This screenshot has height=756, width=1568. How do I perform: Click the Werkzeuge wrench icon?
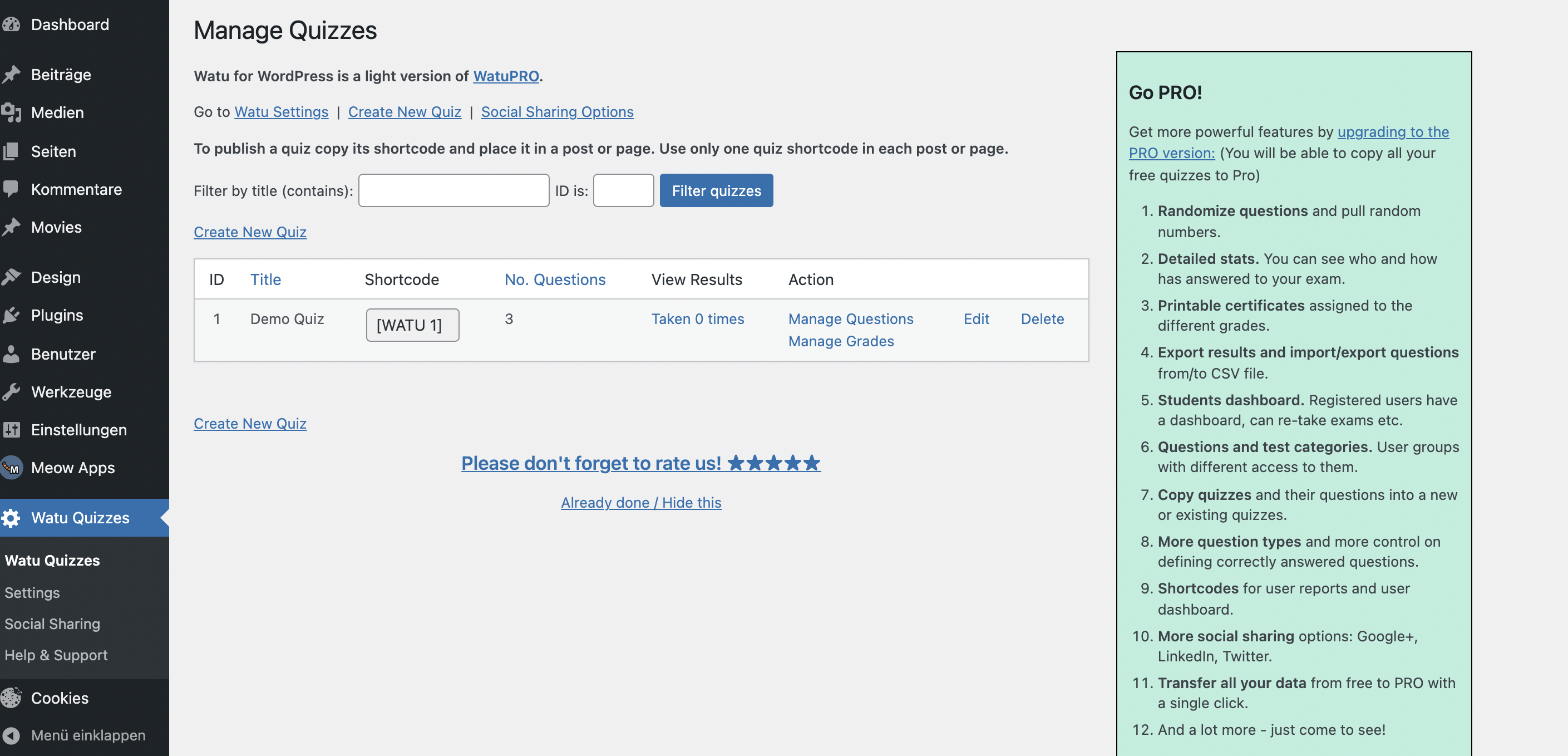(x=12, y=392)
